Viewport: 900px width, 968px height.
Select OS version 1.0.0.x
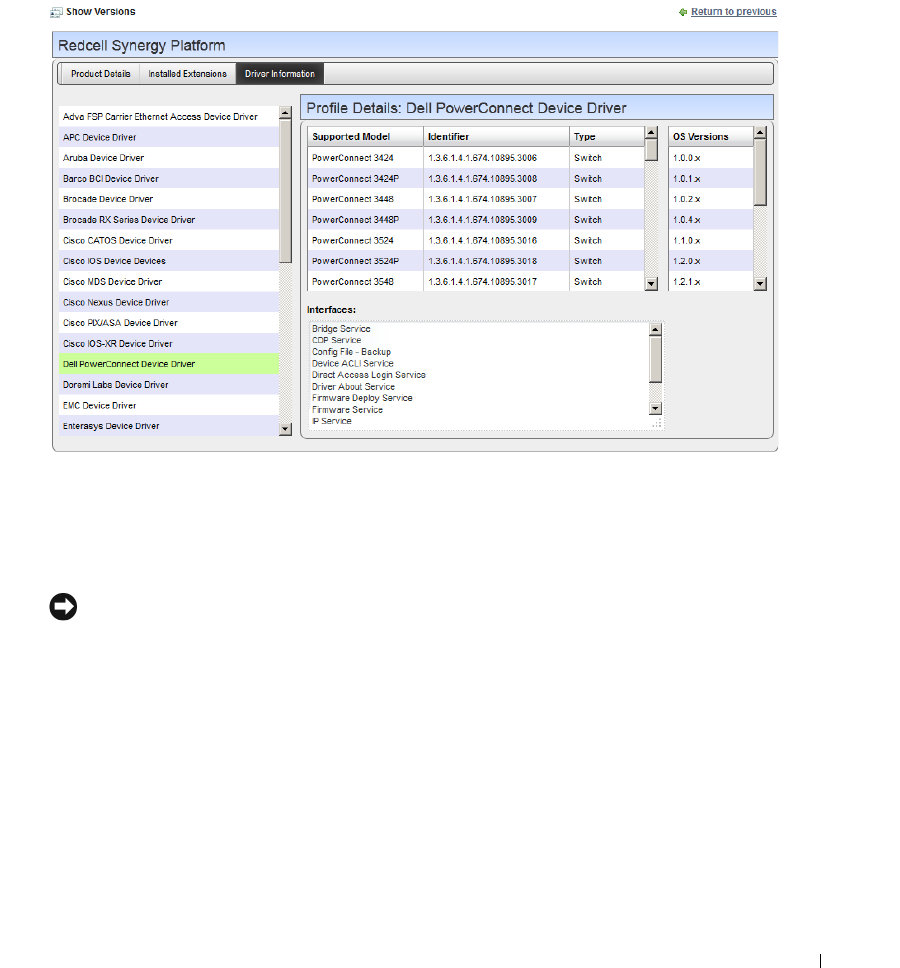coord(711,158)
